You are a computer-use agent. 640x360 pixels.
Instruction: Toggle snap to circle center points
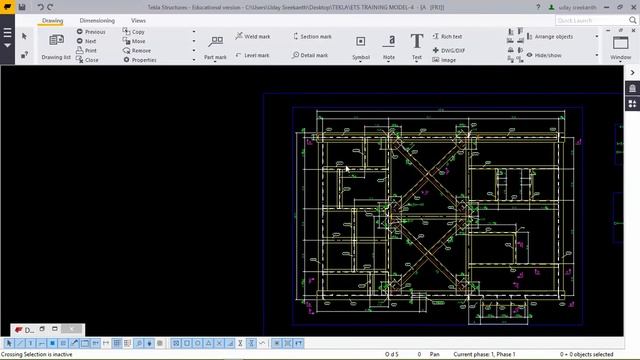coord(198,343)
